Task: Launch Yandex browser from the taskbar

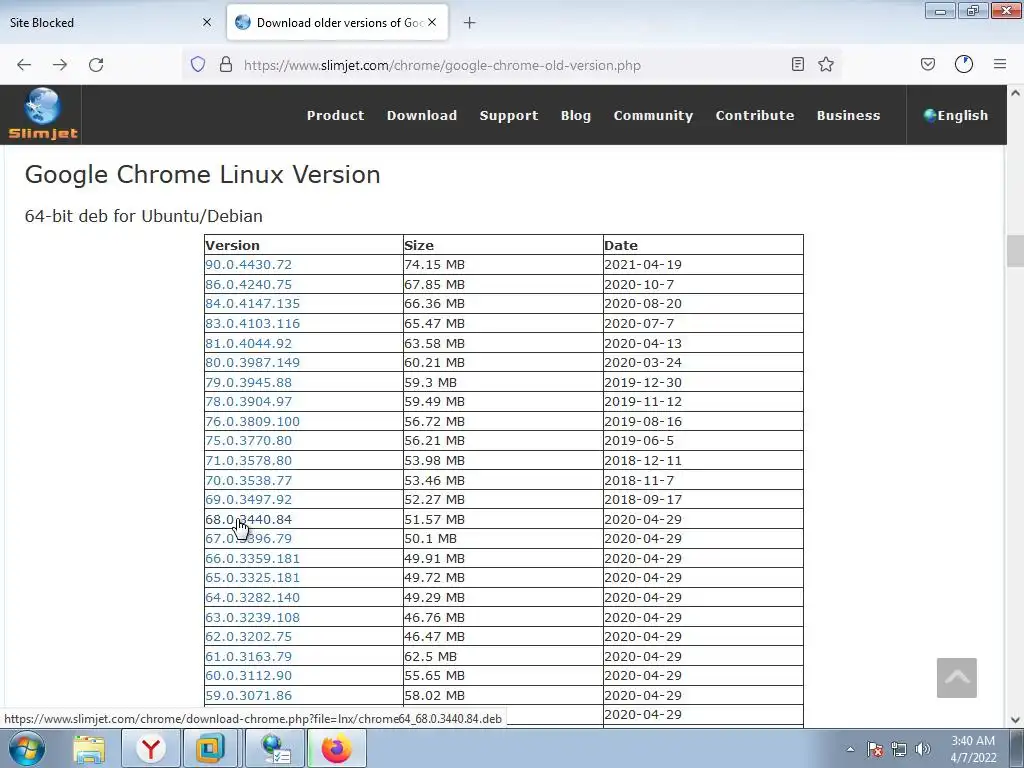Action: tap(151, 749)
